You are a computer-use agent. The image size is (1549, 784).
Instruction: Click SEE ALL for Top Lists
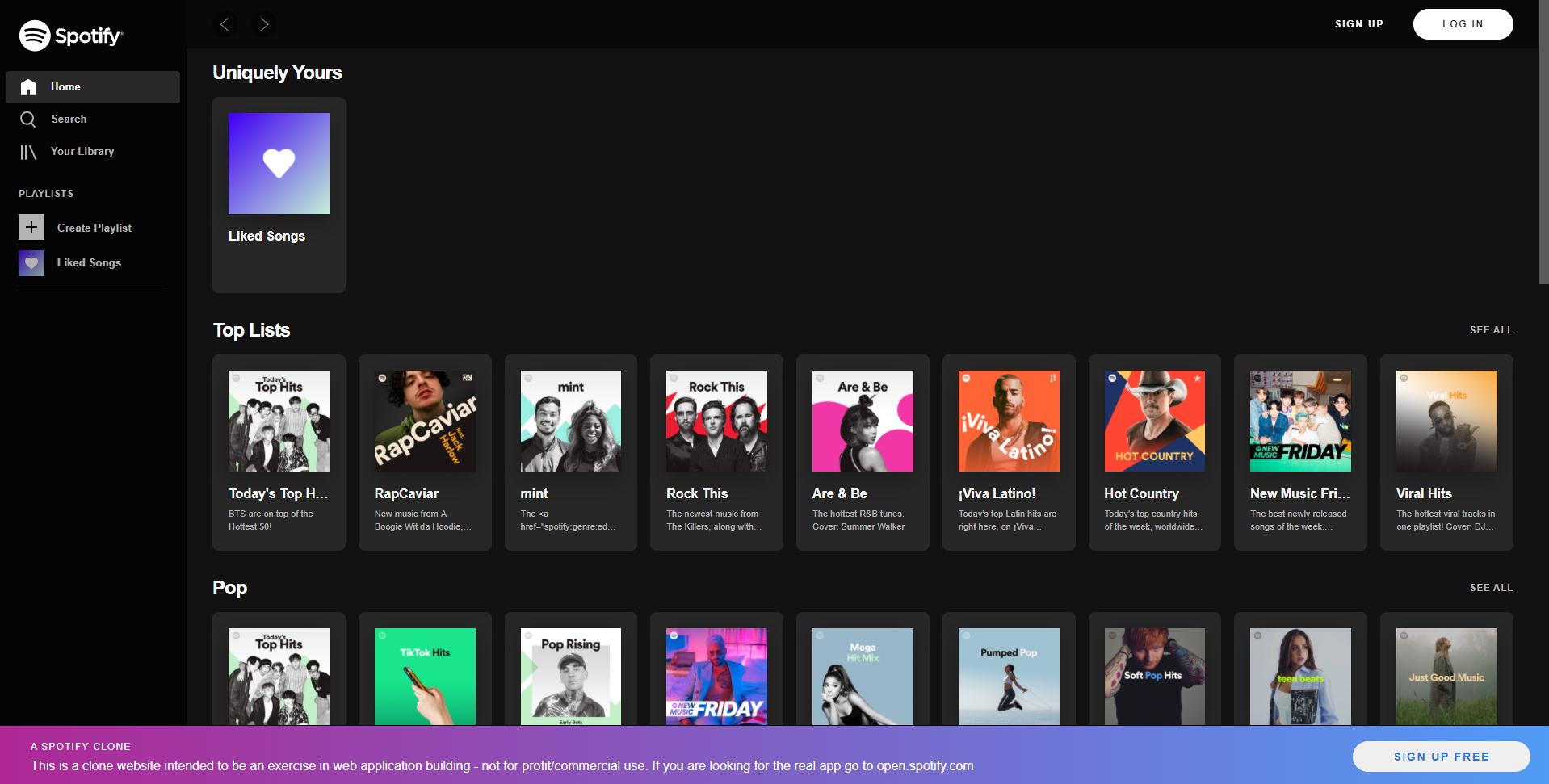[x=1491, y=330]
